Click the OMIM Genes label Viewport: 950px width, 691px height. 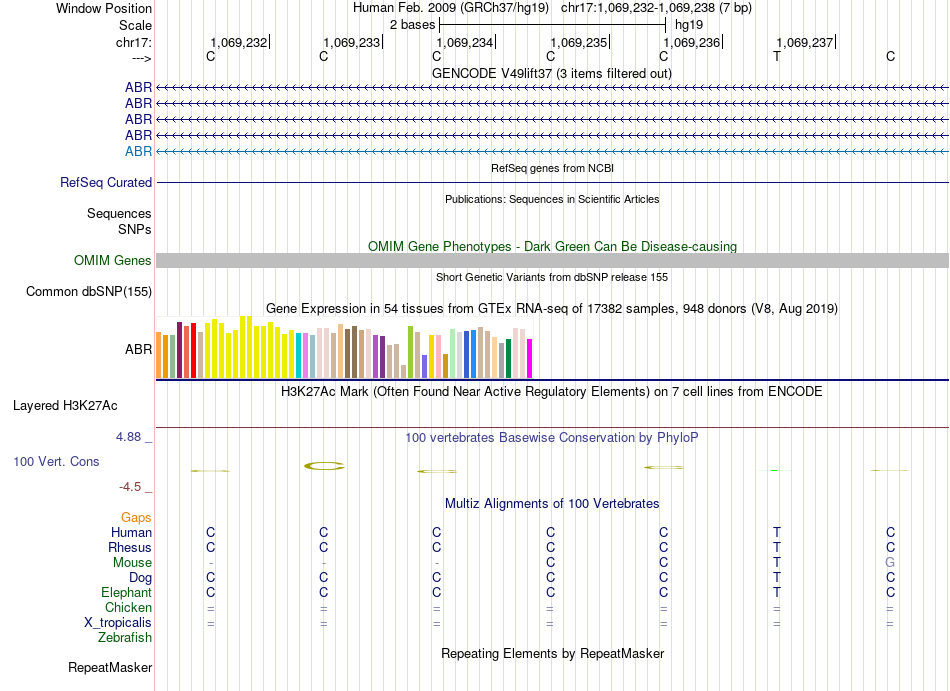coord(112,260)
